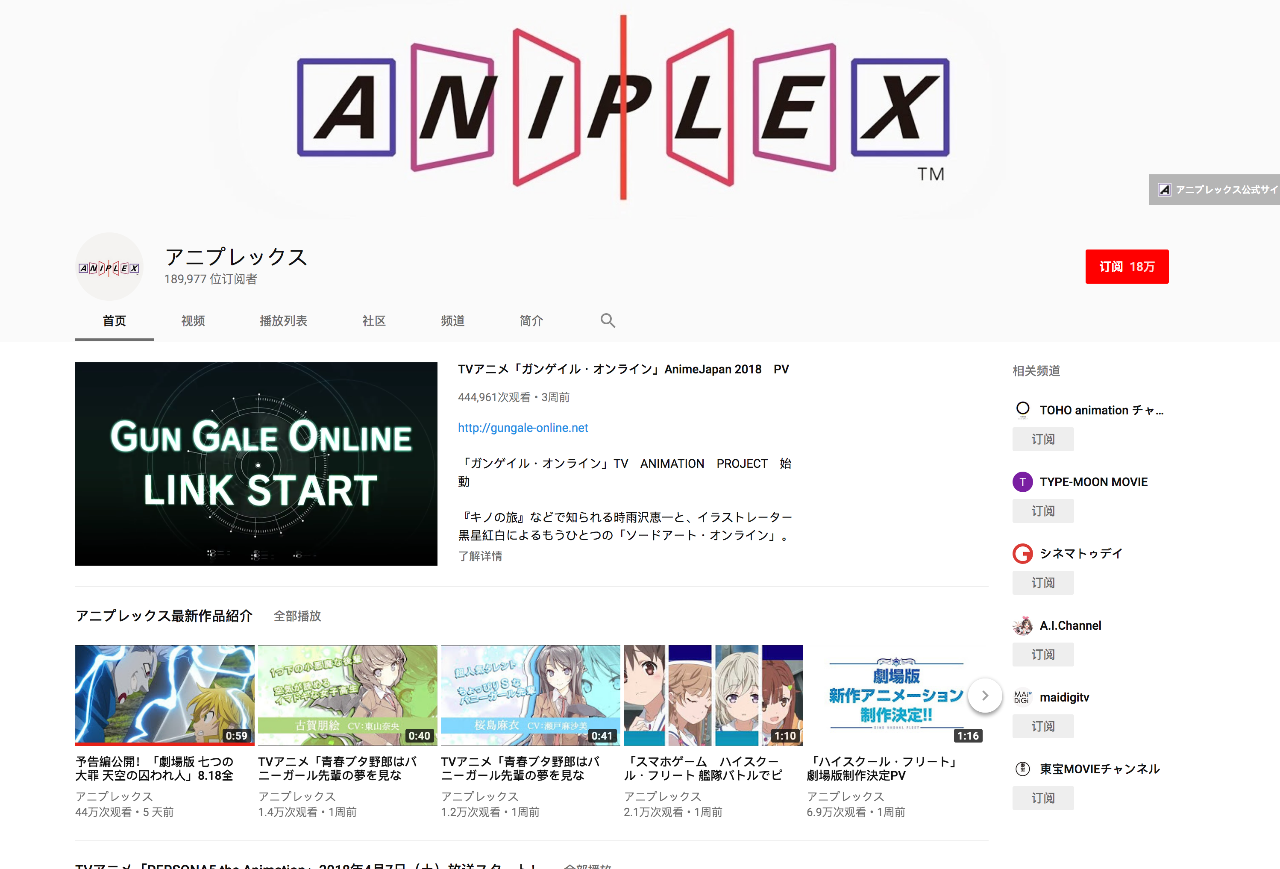Open the ガンゲイル・オンライン AnimeJapan 2018 PV title
The image size is (1280, 869).
[623, 369]
